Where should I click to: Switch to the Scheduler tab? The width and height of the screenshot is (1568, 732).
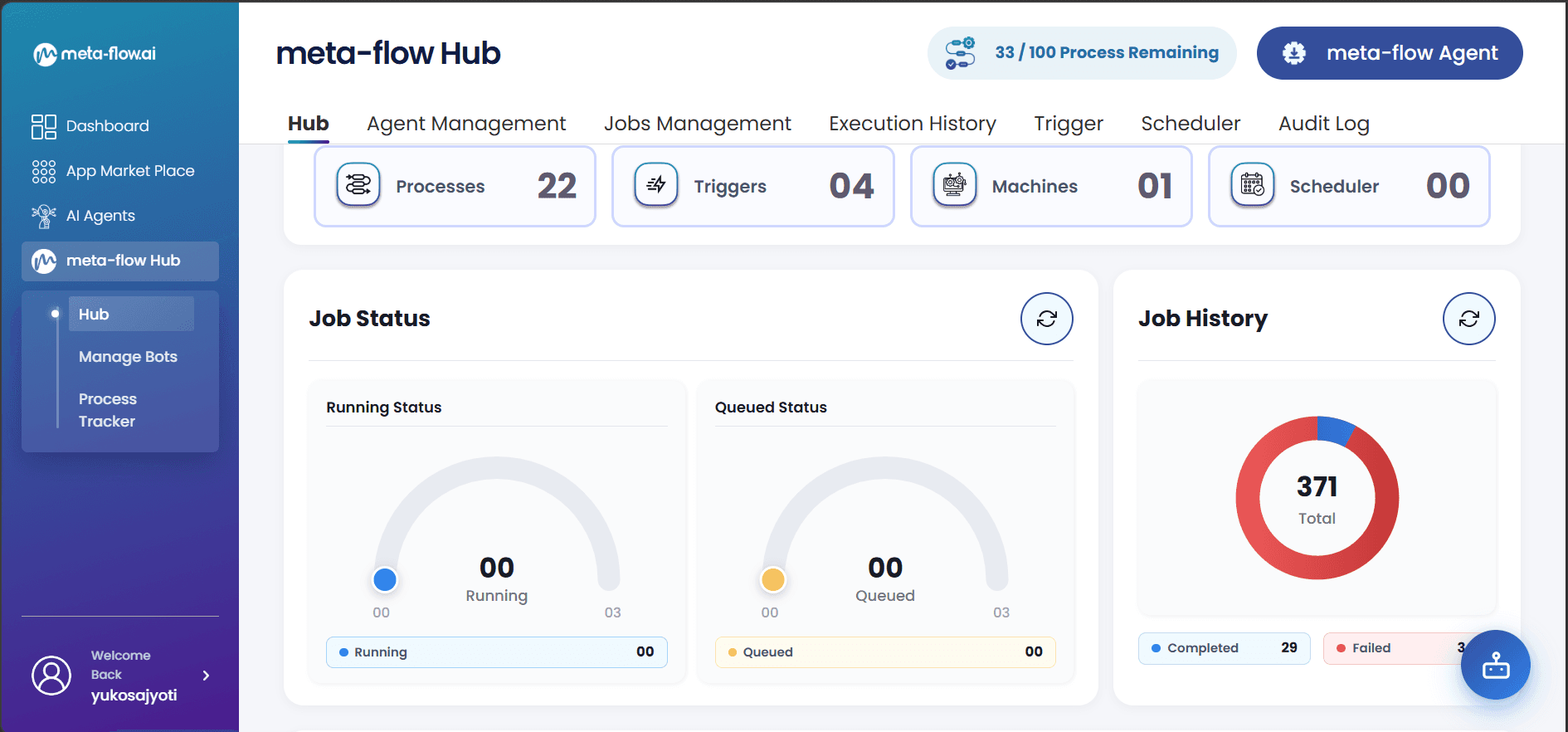click(1191, 124)
